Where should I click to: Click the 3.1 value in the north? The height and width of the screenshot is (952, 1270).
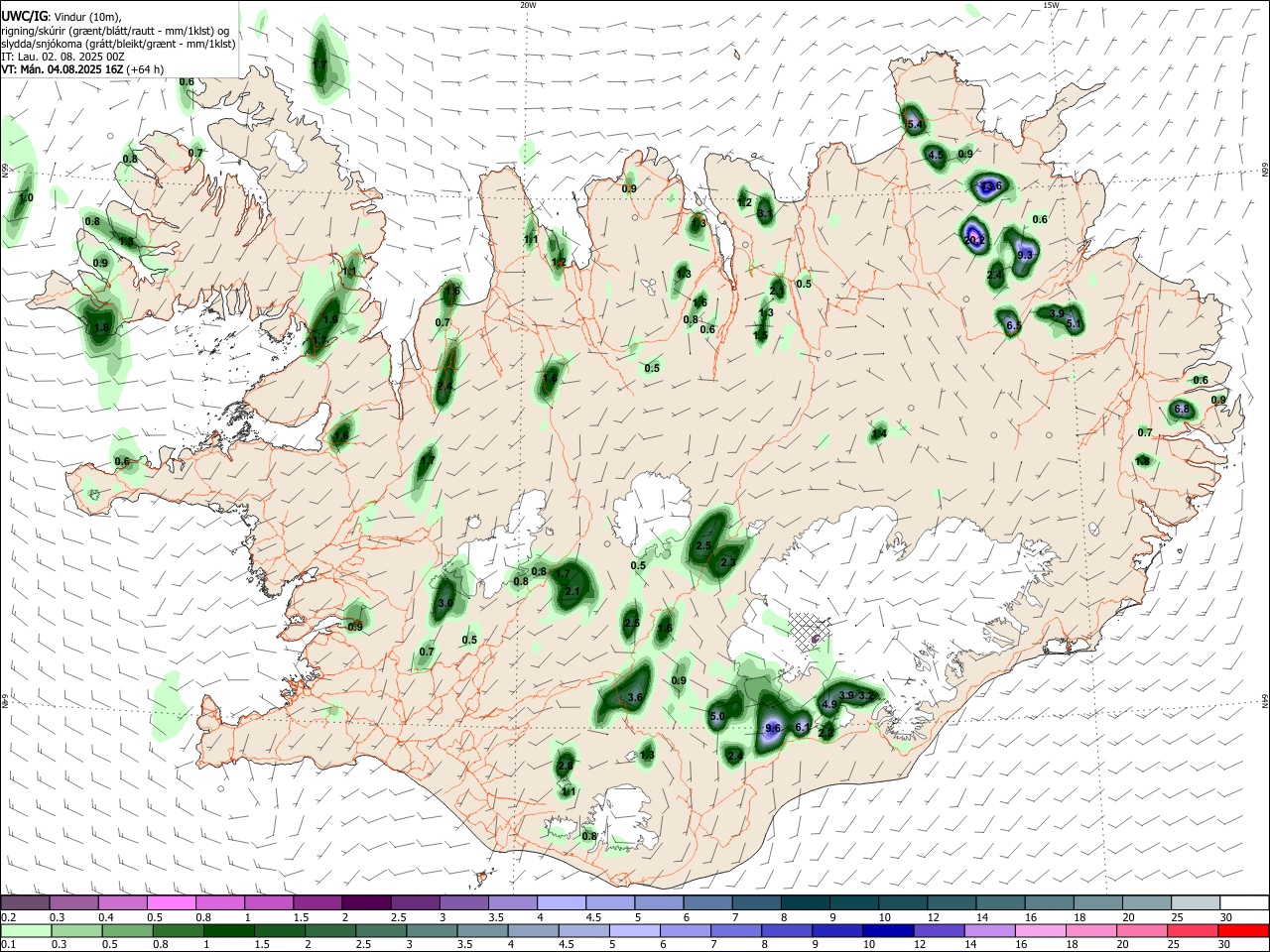coord(765,213)
